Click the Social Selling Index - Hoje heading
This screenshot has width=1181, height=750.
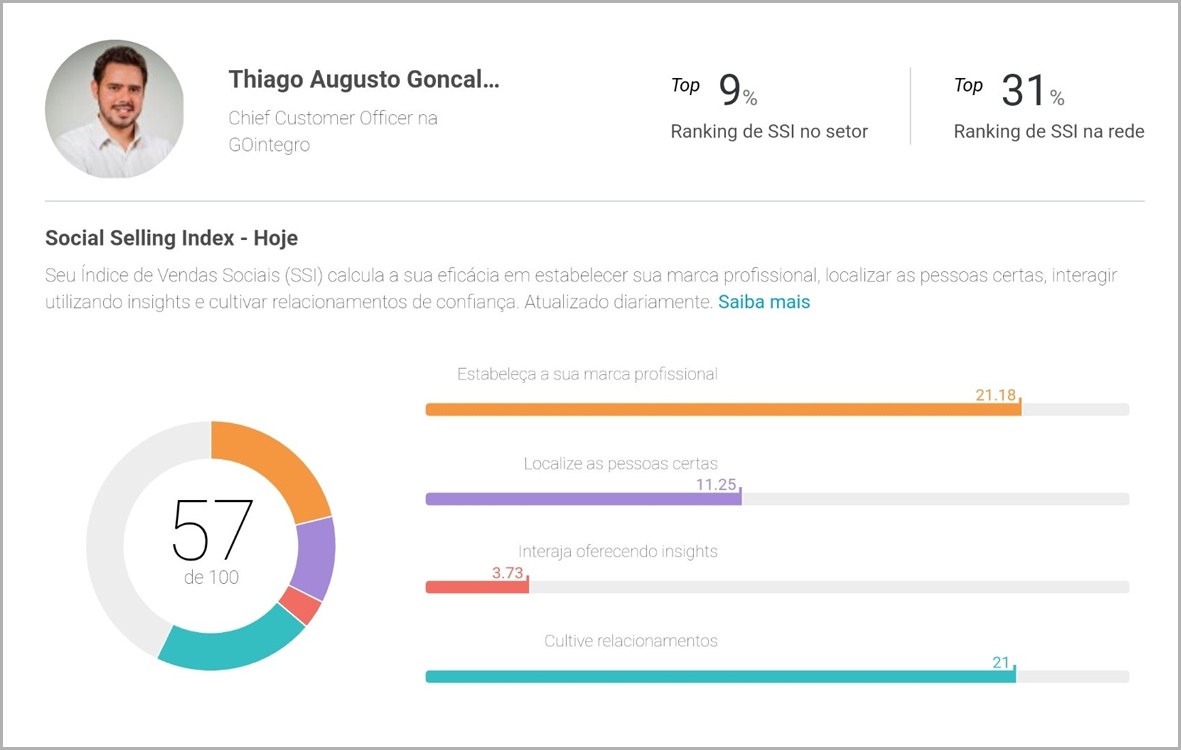170,238
